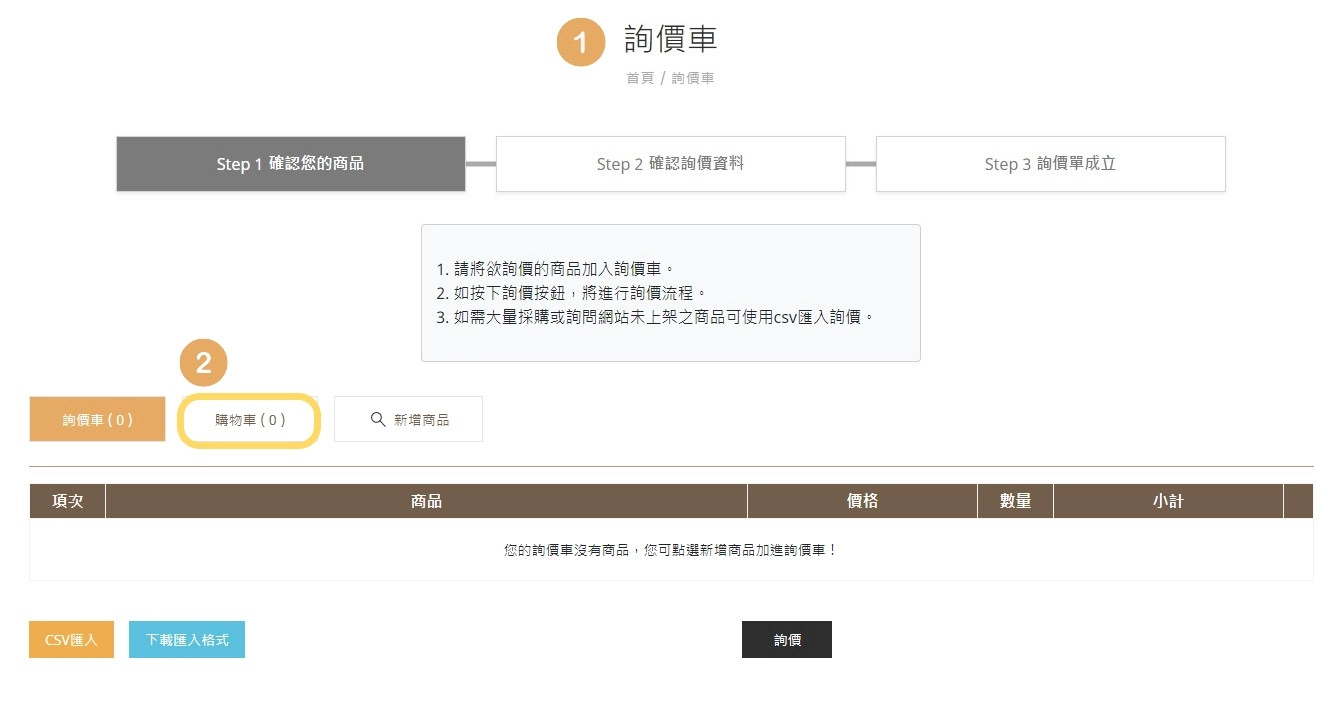Expand the Step 2 確認詢價資料 section
Viewport: 1343px width, 724px height.
[671, 163]
